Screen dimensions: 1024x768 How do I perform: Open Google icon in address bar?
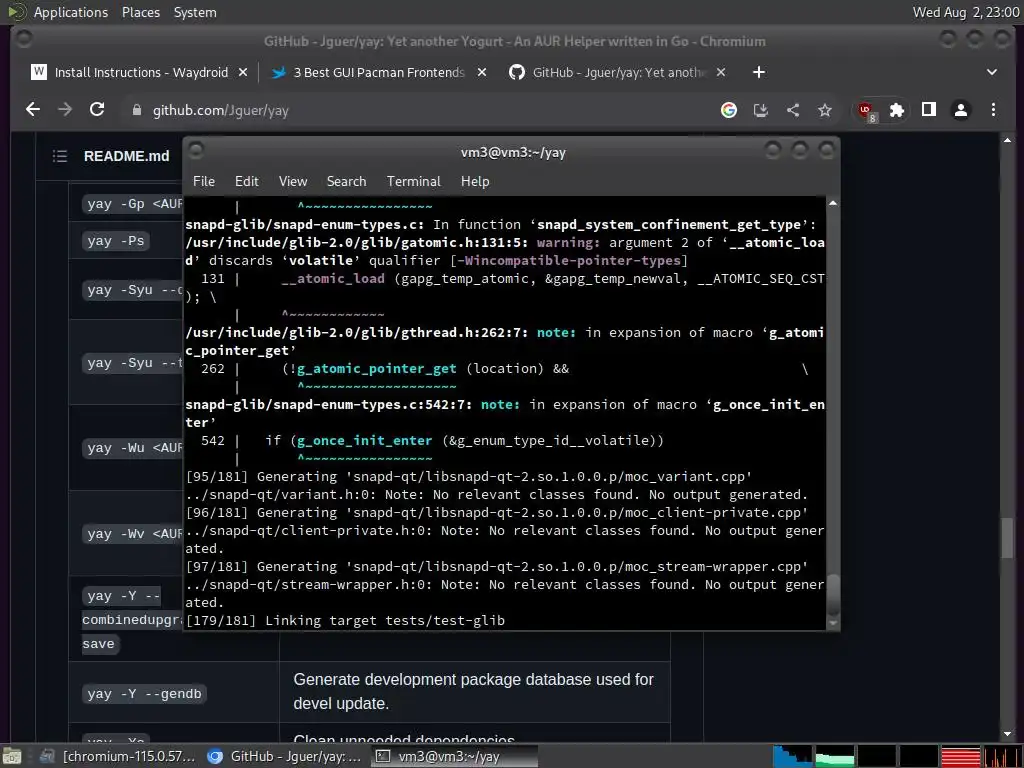coord(729,110)
